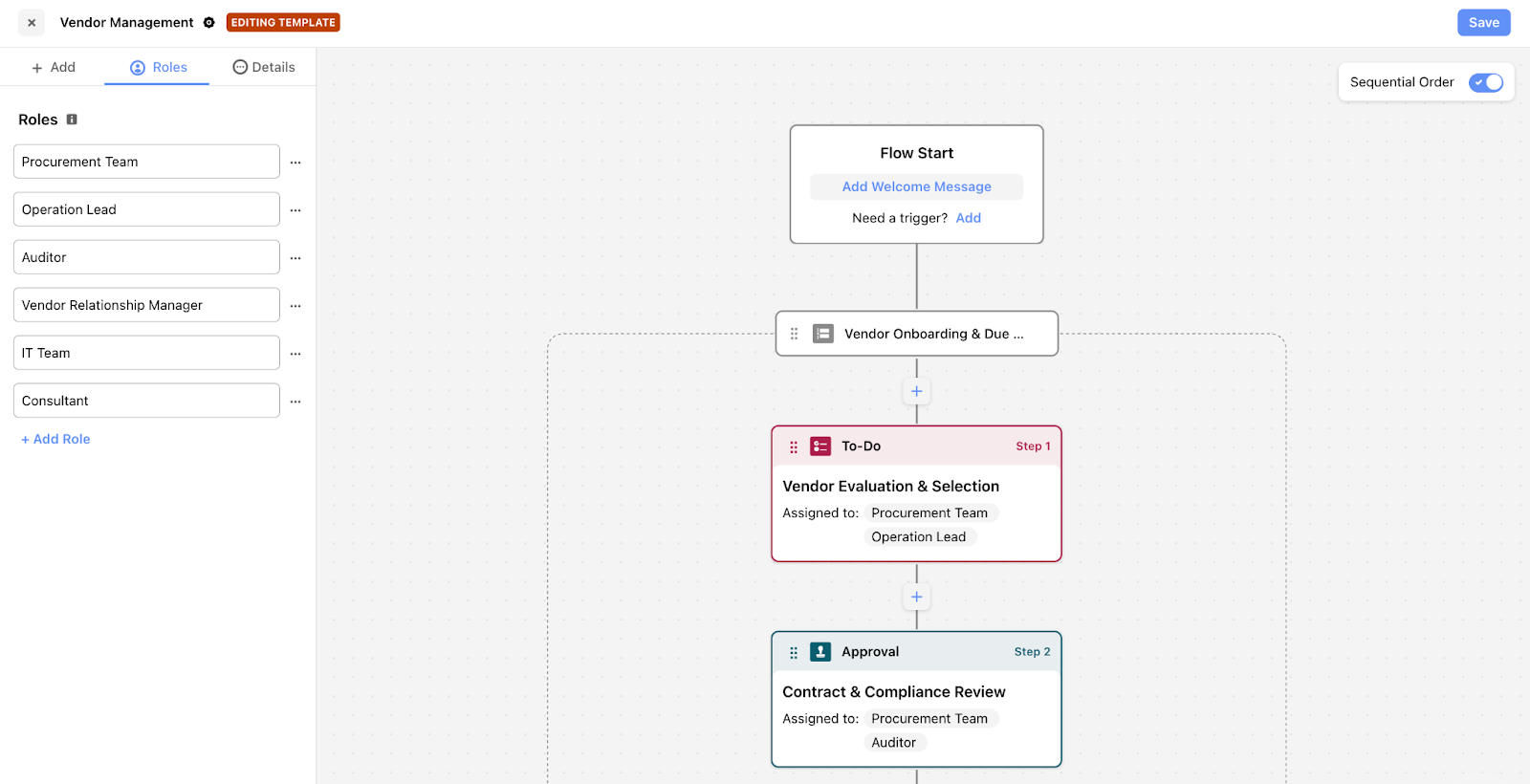The image size is (1530, 784).
Task: Click the Save button
Action: (x=1483, y=23)
